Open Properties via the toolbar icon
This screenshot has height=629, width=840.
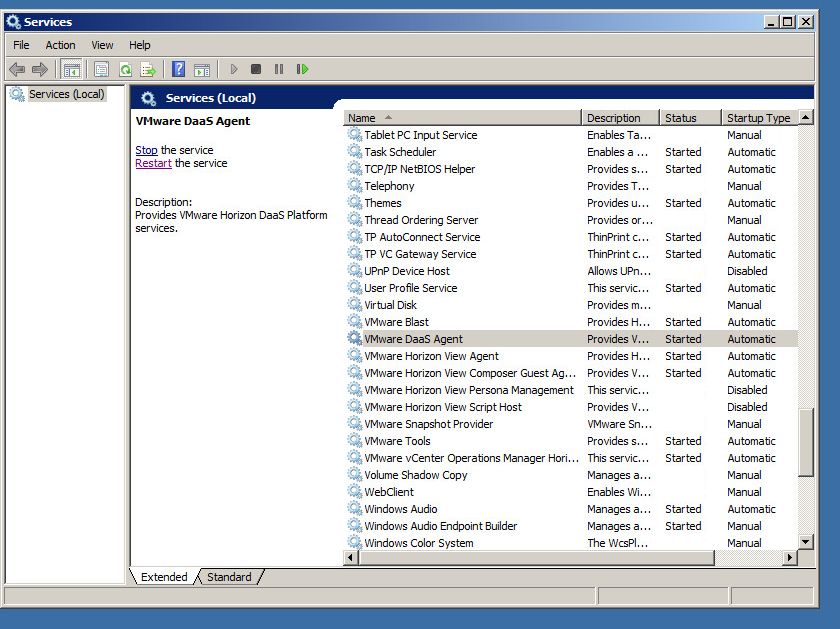(x=101, y=69)
